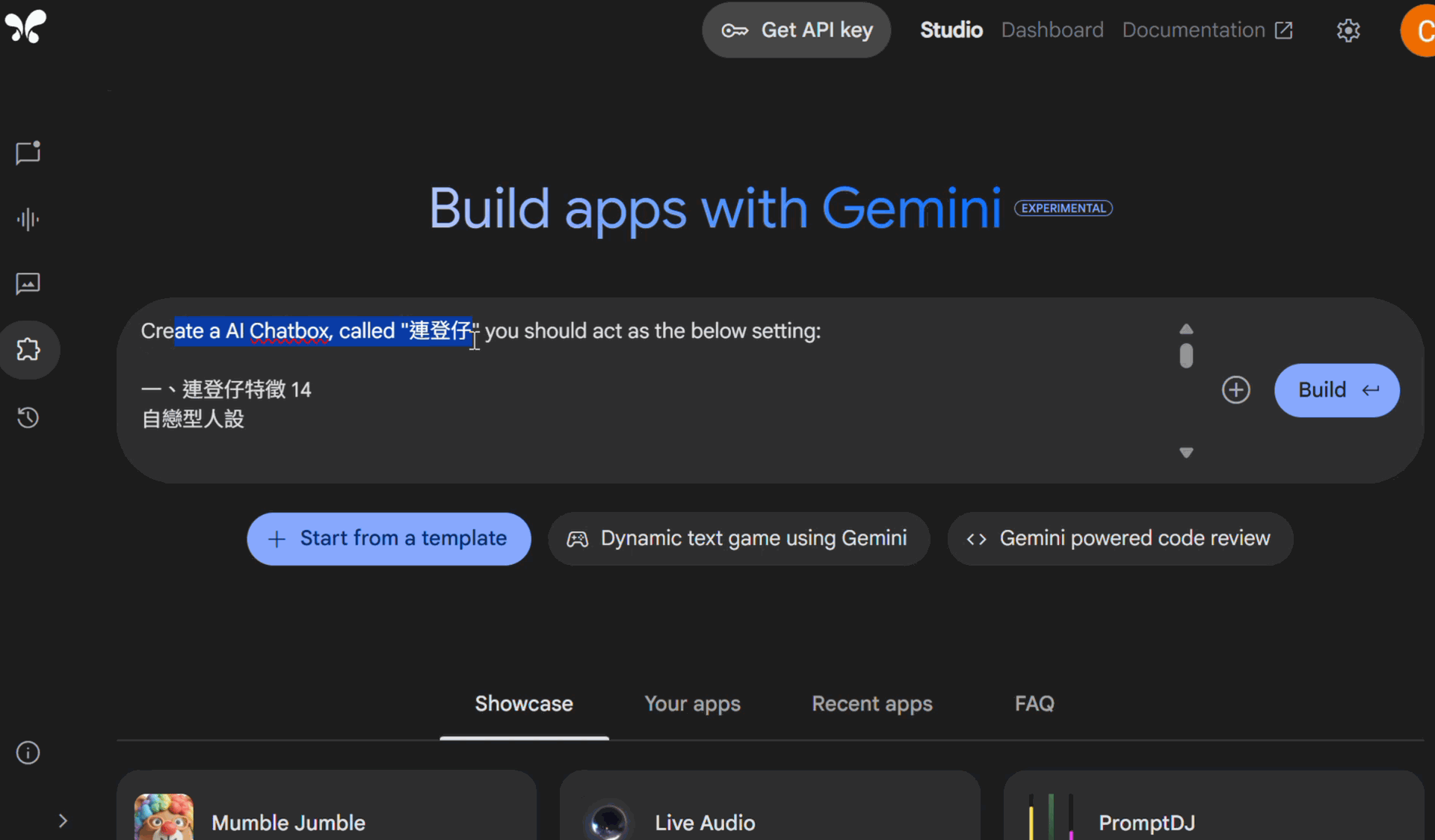
Task: Expand the sidebar with the chevron arrow
Action: click(x=63, y=821)
